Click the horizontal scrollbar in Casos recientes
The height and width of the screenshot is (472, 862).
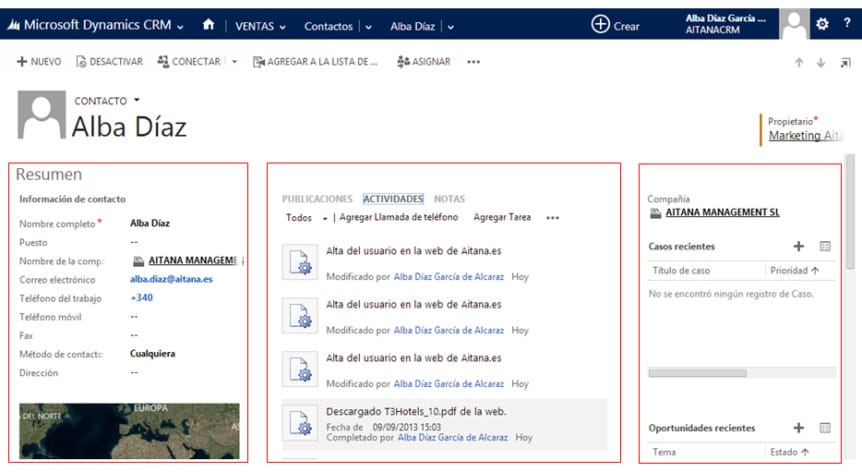tap(698, 372)
